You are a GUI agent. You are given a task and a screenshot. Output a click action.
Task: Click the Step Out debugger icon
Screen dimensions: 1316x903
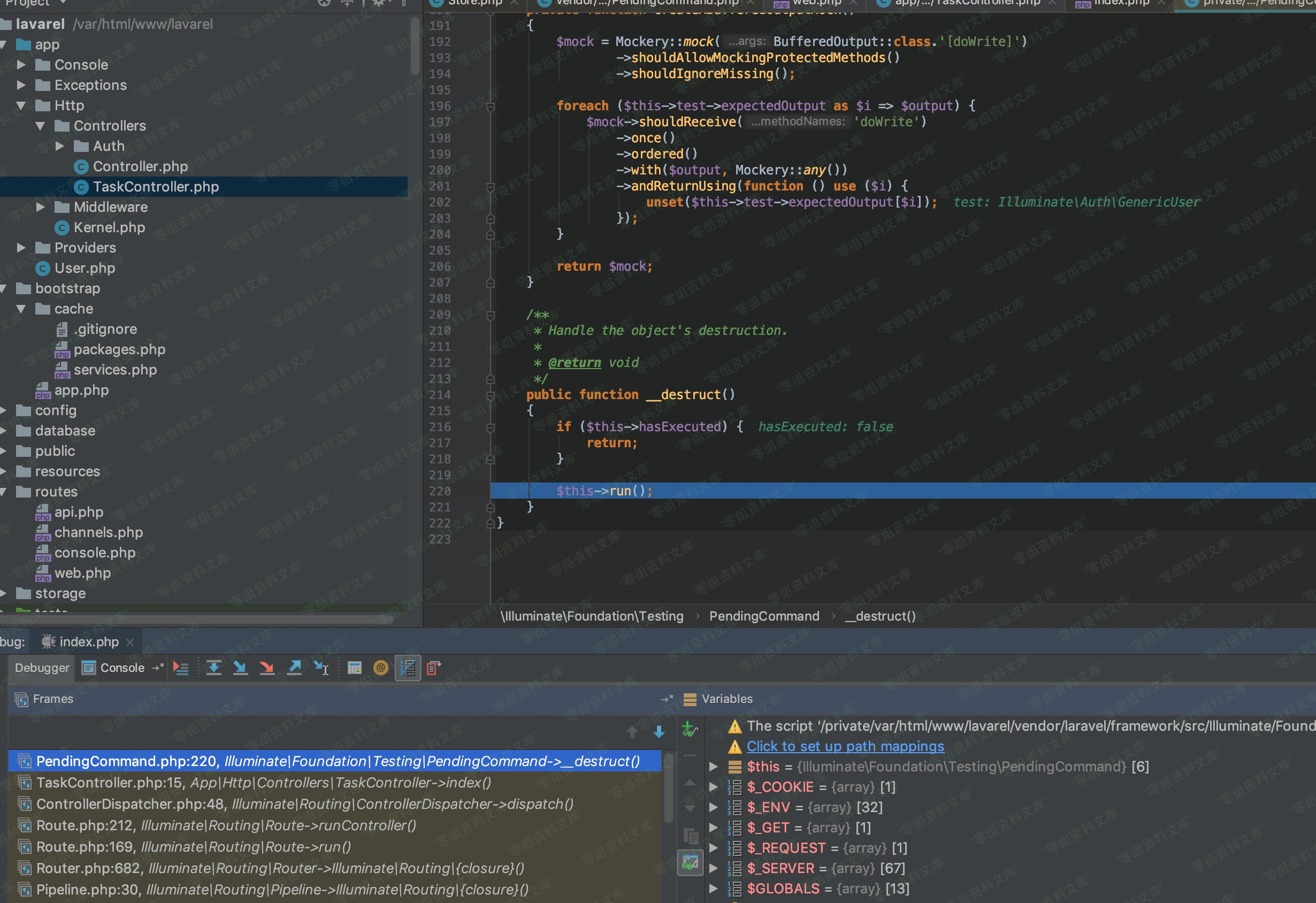(x=294, y=668)
